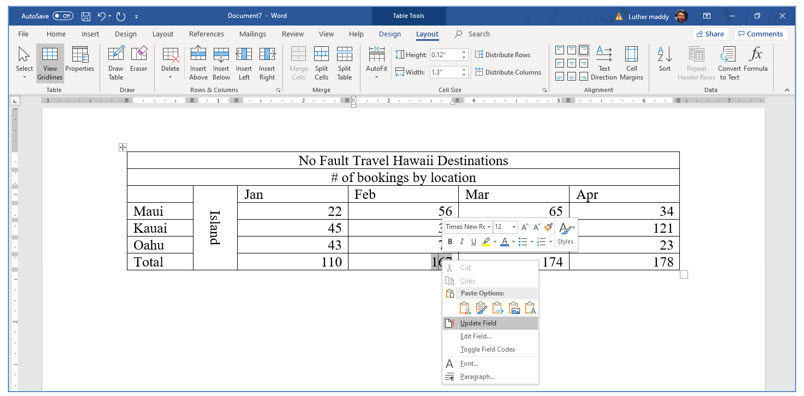Viewport: 804px width, 396px height.
Task: Open the font color dropdown arrow
Action: [513, 242]
